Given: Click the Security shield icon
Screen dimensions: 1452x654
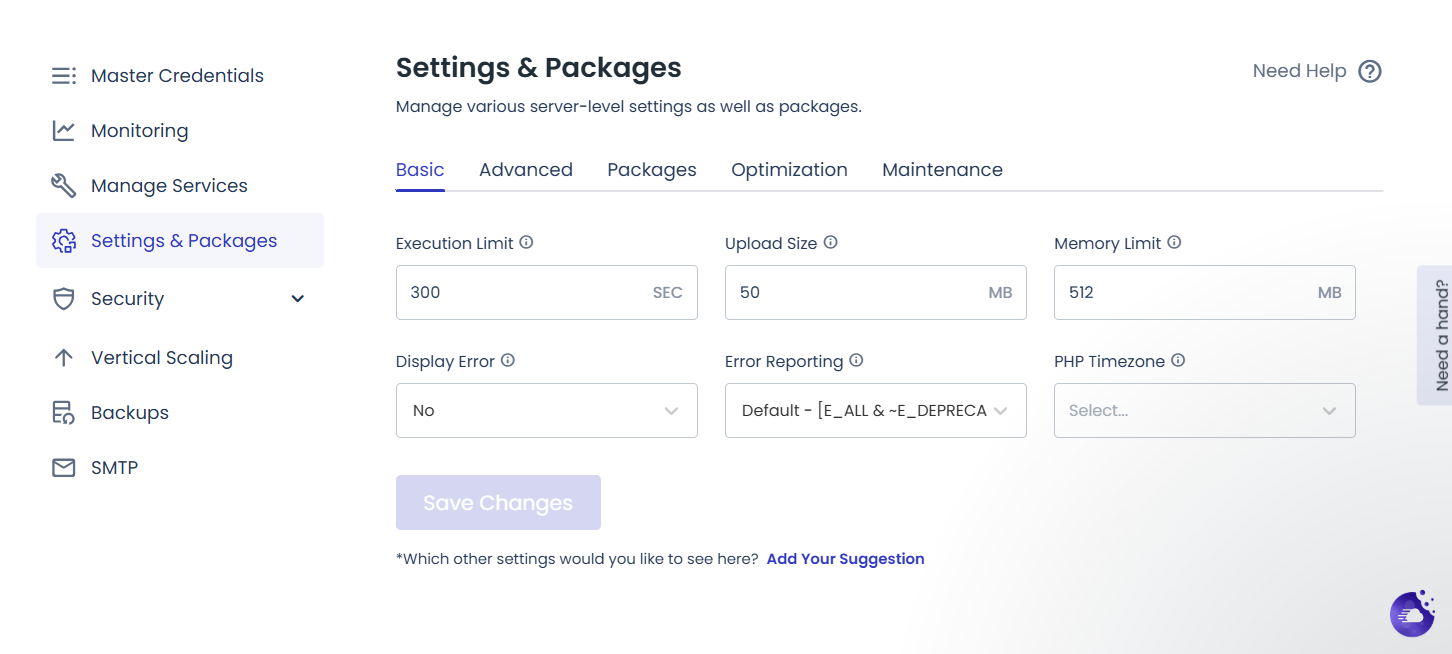Looking at the screenshot, I should pyautogui.click(x=64, y=299).
